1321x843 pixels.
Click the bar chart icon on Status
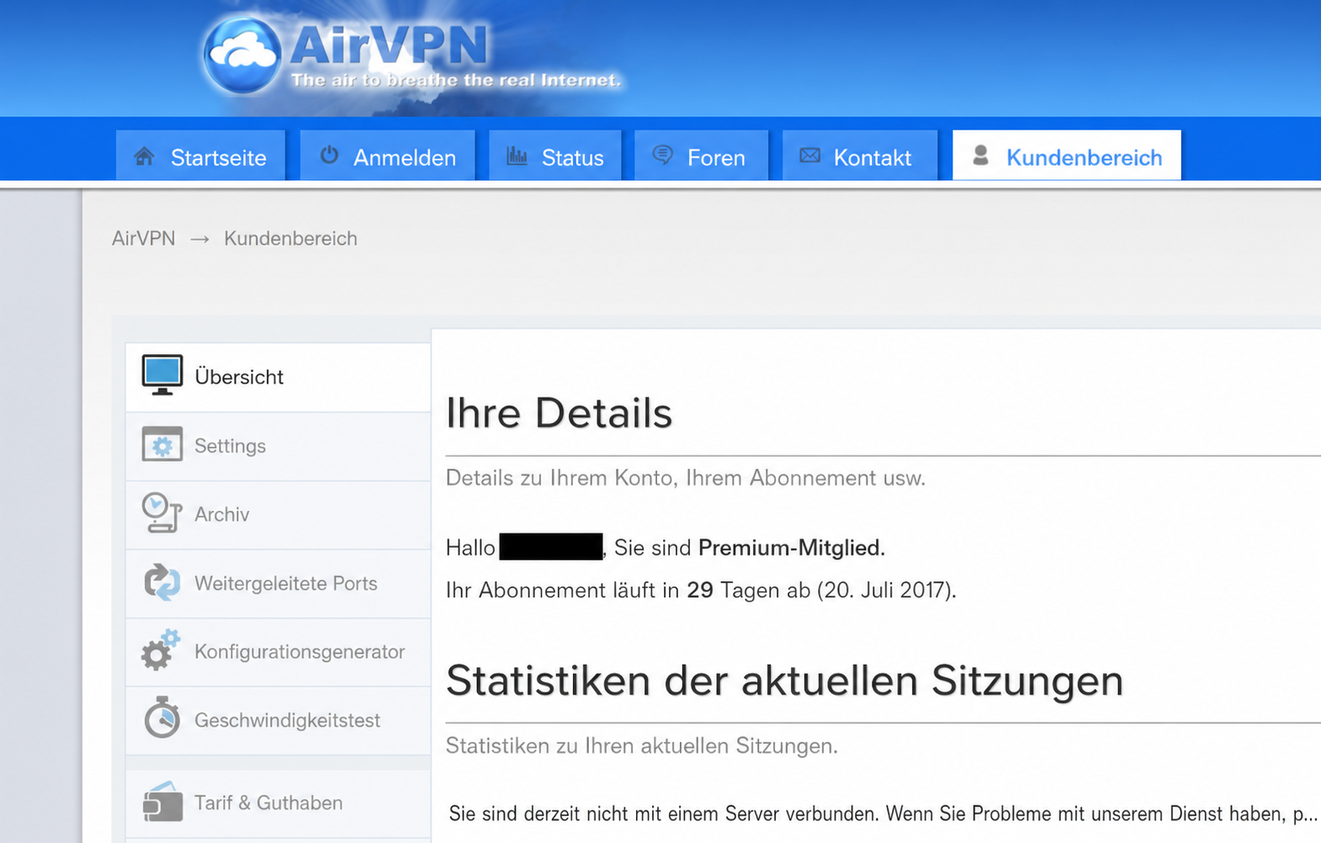click(517, 156)
